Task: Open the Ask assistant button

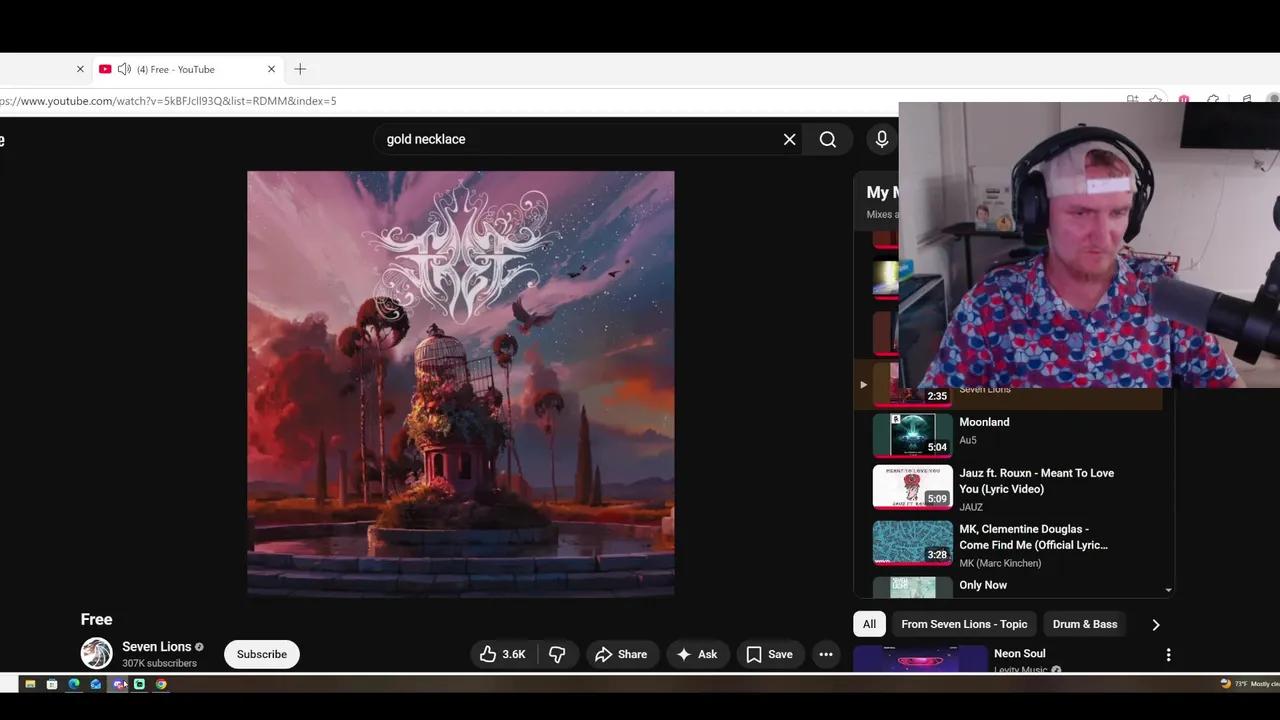Action: point(697,654)
